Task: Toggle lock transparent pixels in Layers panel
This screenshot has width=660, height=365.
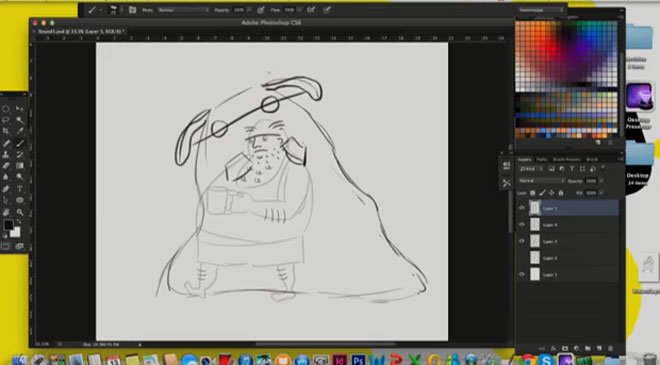Action: [x=532, y=193]
